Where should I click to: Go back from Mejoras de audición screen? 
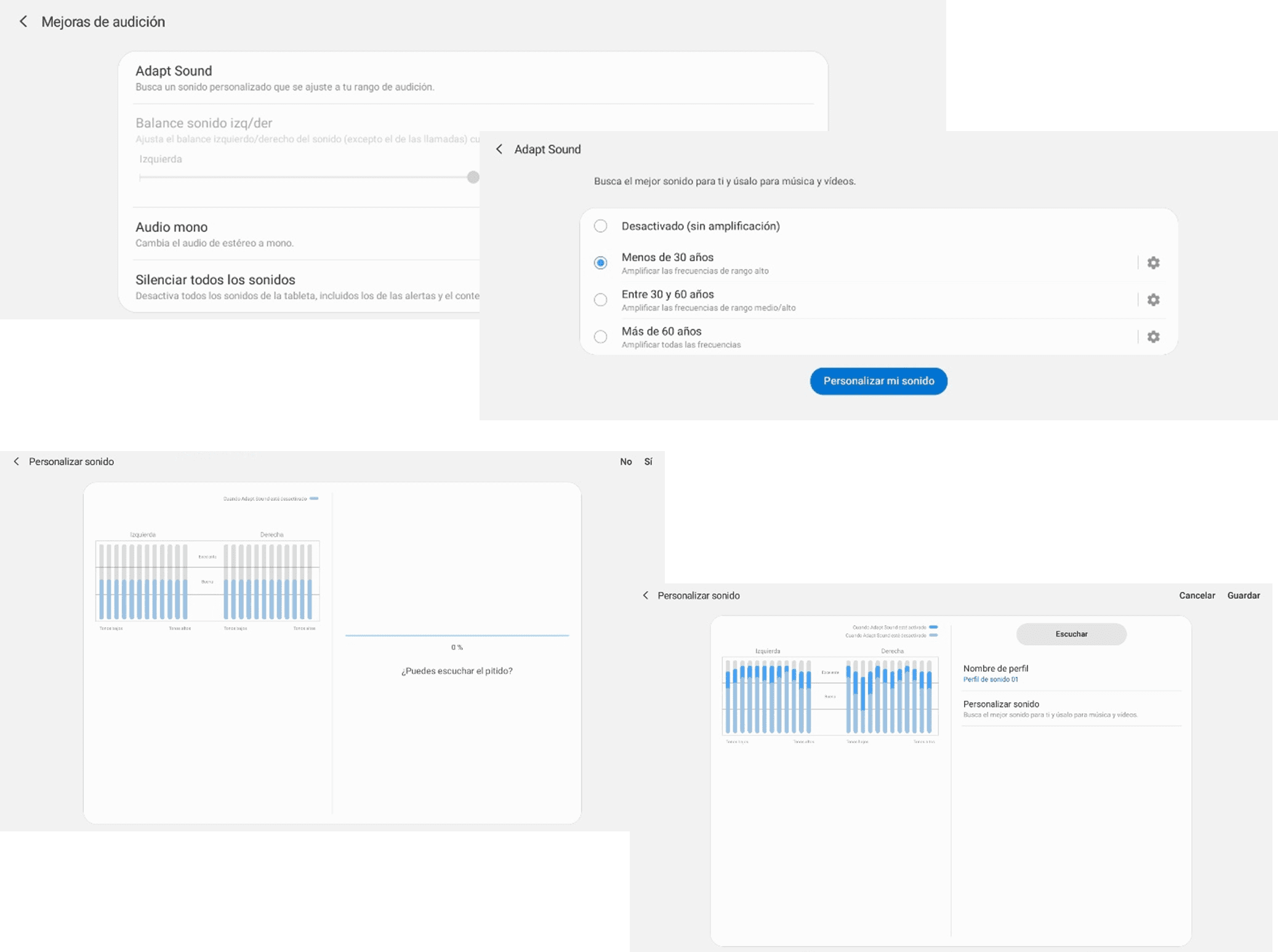[23, 22]
